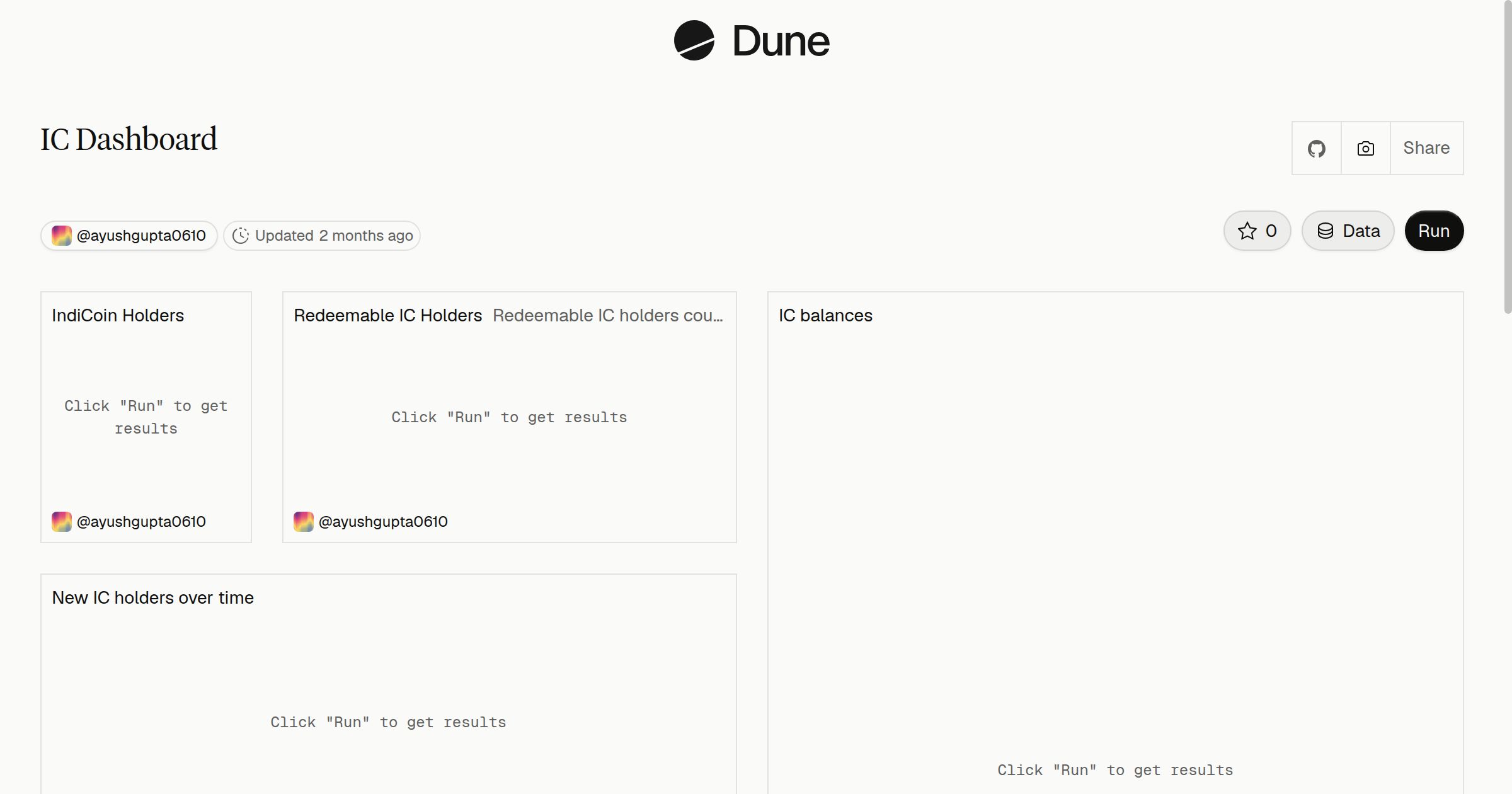Viewport: 1512px width, 794px height.
Task: Click the page vertical scrollbar thumb
Action: 1508,158
